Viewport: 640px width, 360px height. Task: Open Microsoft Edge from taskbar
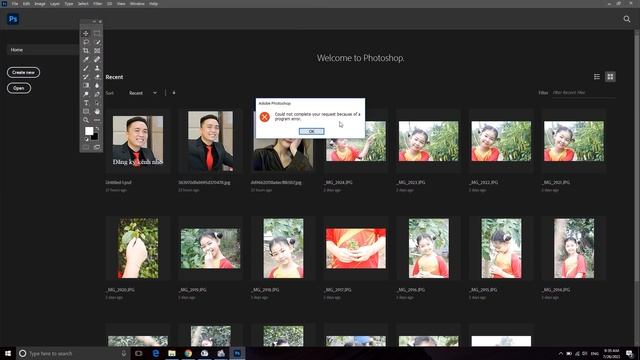pyautogui.click(x=156, y=353)
